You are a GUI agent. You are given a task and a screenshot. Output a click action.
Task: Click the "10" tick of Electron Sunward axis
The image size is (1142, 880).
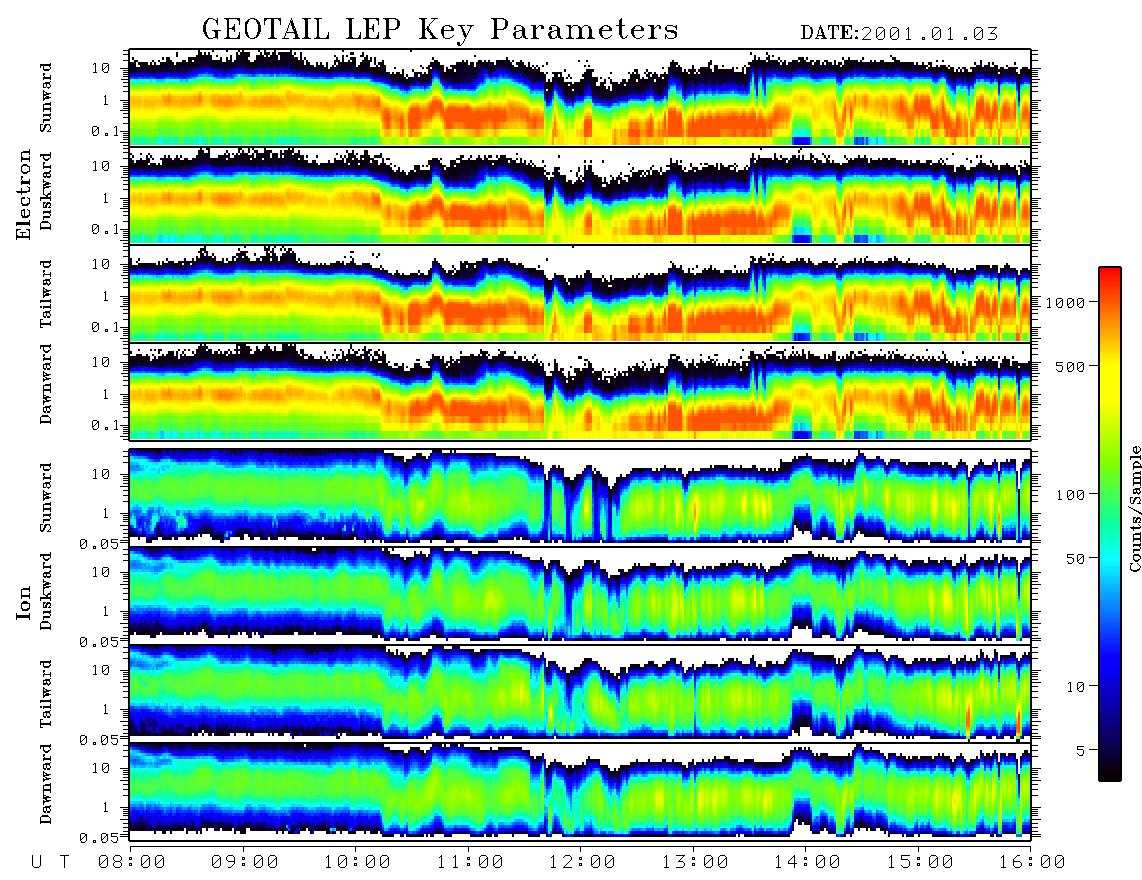[101, 68]
